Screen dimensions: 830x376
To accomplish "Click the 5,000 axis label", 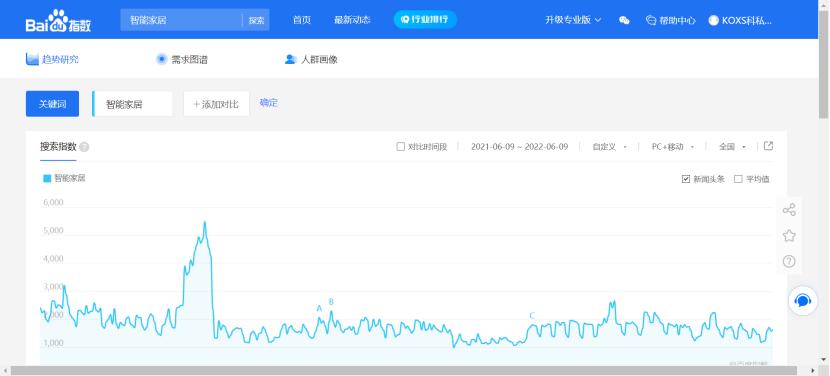I will point(52,230).
